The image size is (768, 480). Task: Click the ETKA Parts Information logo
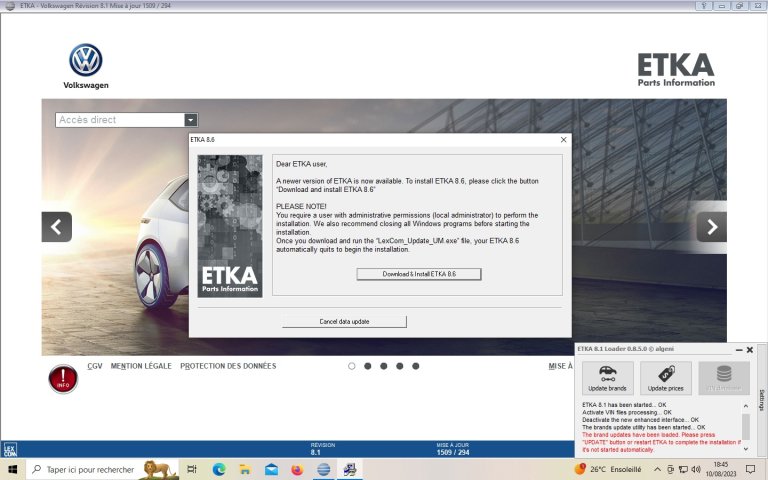coord(676,70)
